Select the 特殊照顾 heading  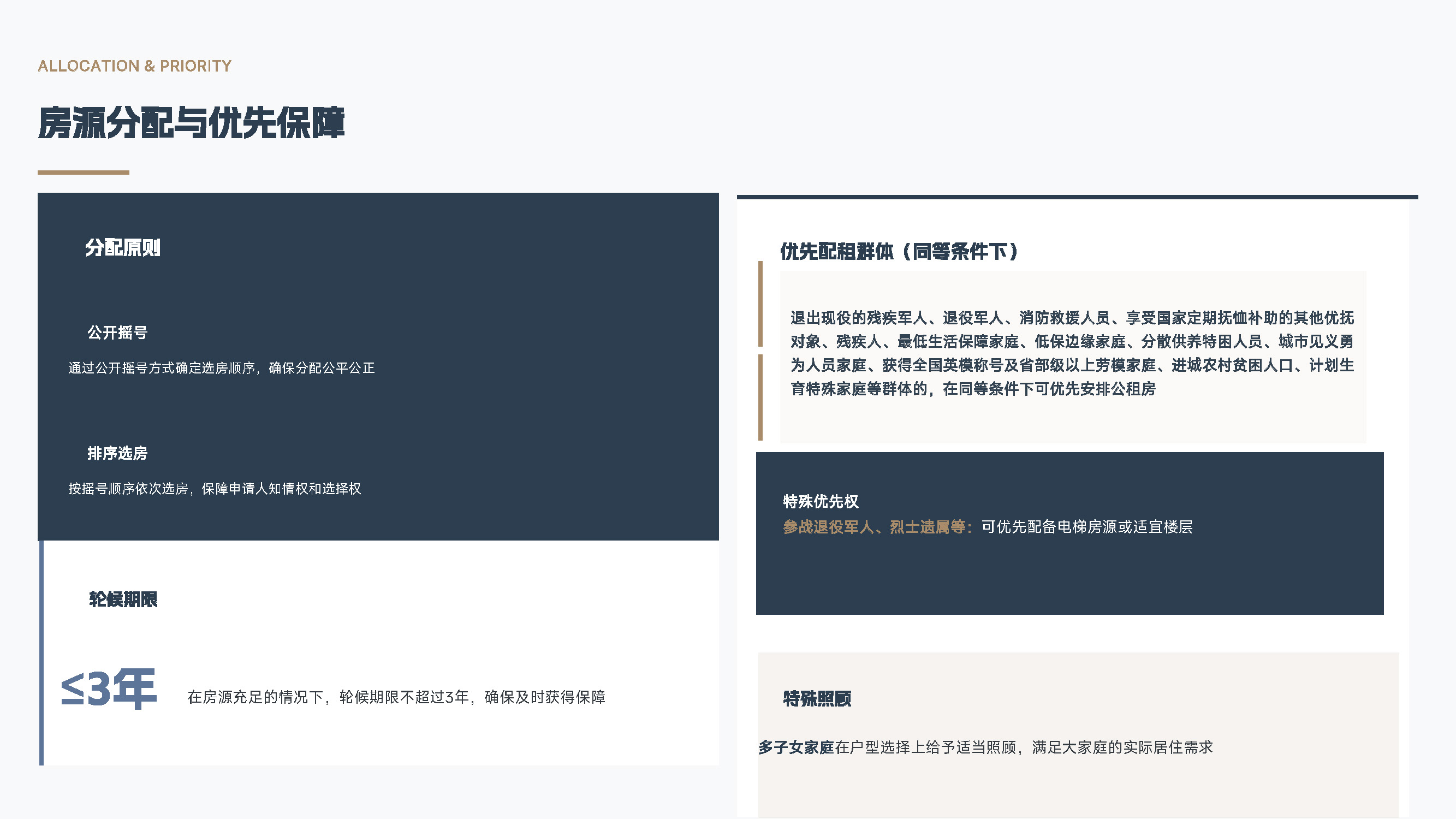[x=817, y=699]
